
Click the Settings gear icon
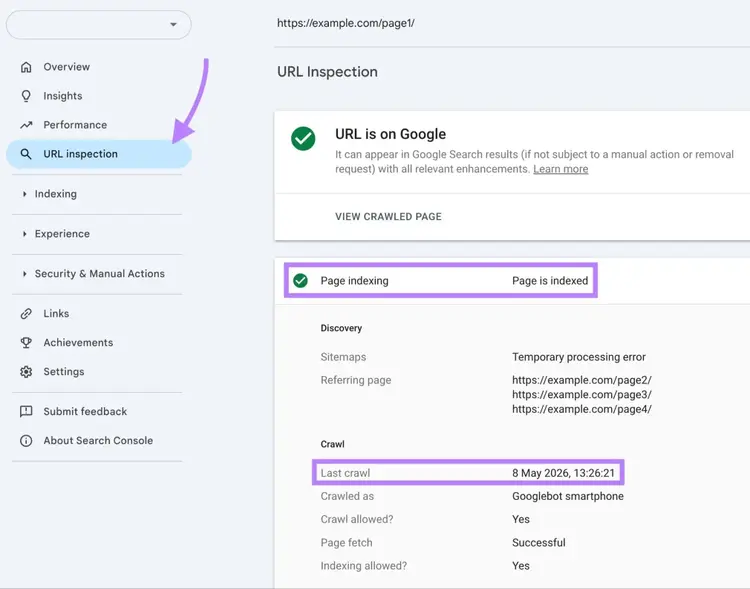click(x=26, y=372)
